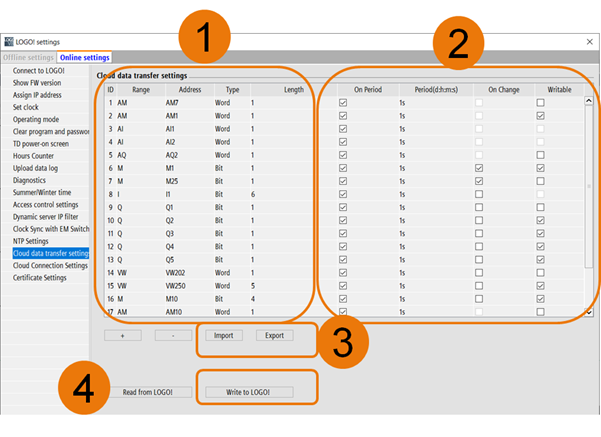Click the Import button
This screenshot has height=437, width=601.
(x=223, y=335)
